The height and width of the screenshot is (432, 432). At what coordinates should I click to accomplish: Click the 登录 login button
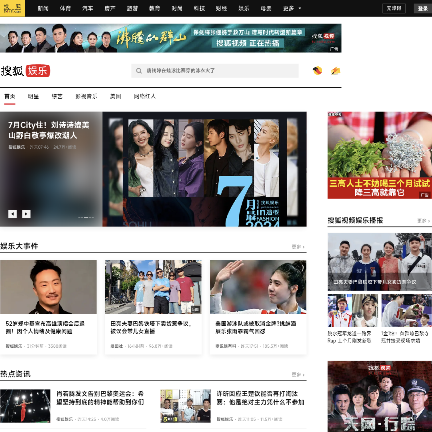coord(423,8)
